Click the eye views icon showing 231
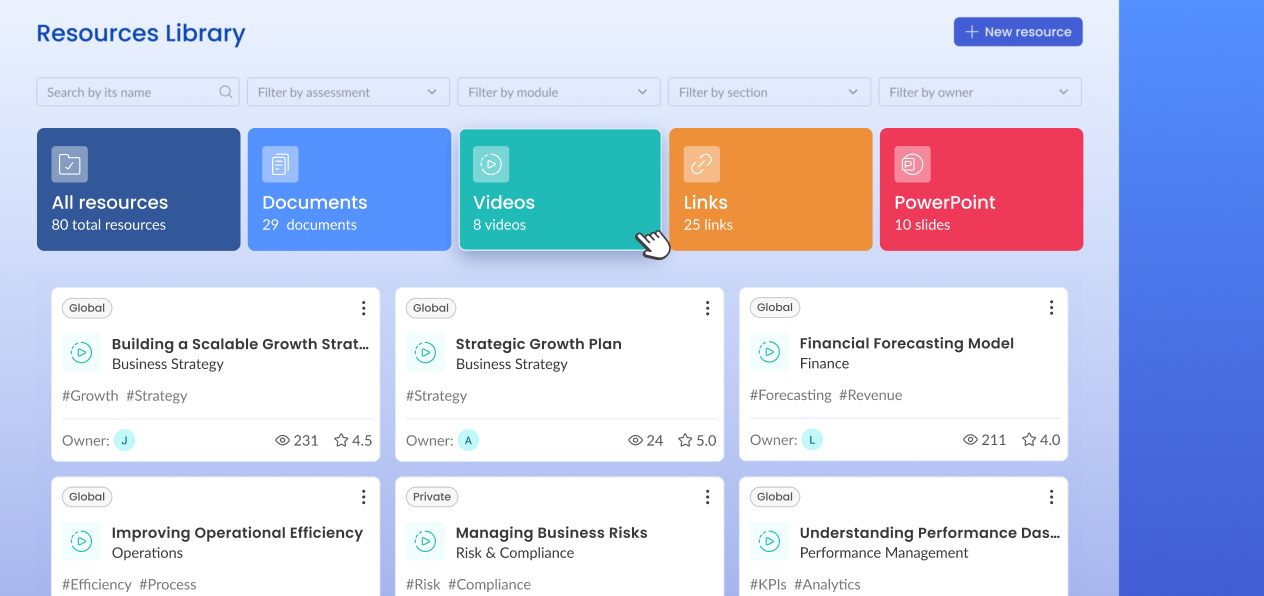This screenshot has height=596, width=1264. (x=282, y=440)
